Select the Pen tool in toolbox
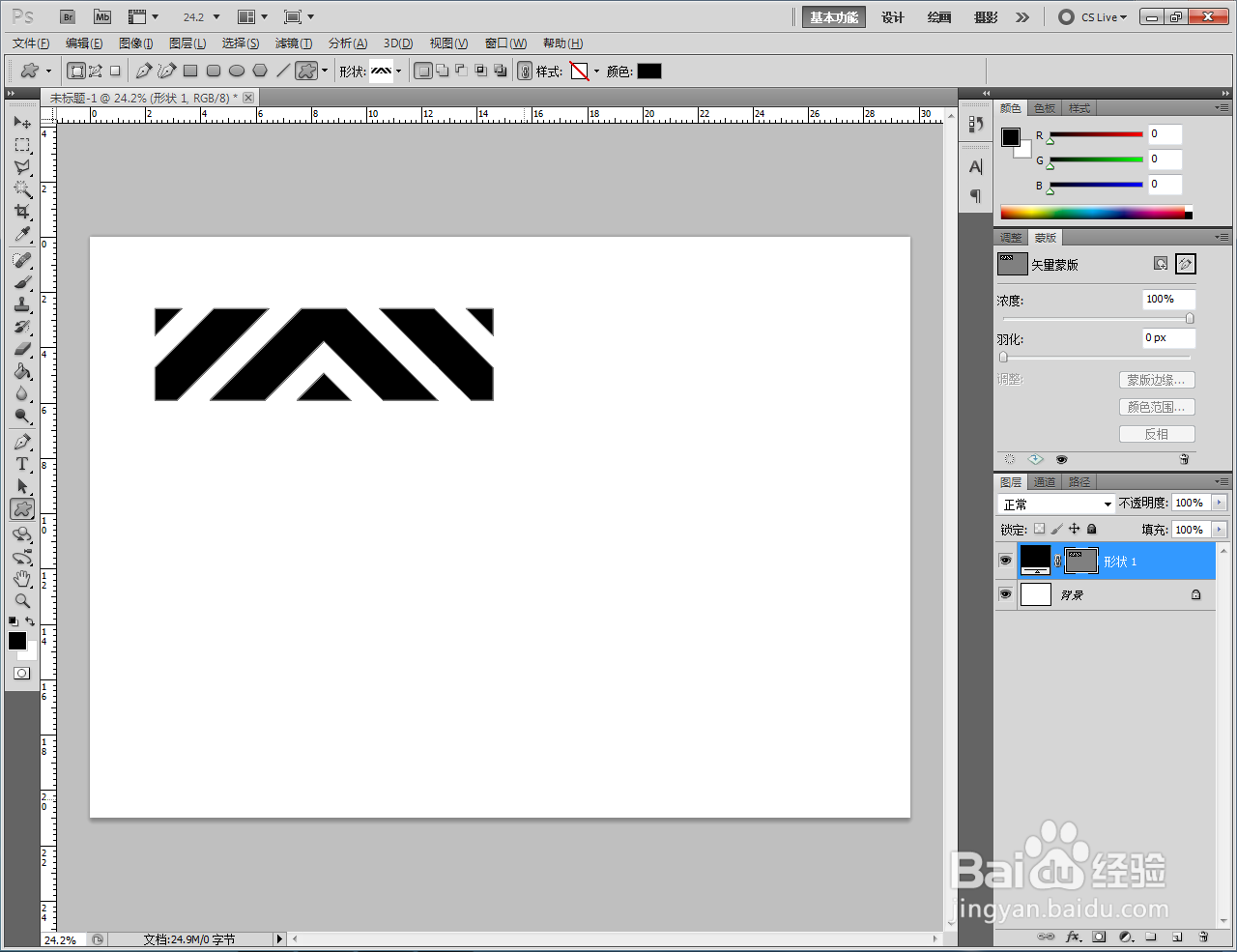 (x=22, y=442)
